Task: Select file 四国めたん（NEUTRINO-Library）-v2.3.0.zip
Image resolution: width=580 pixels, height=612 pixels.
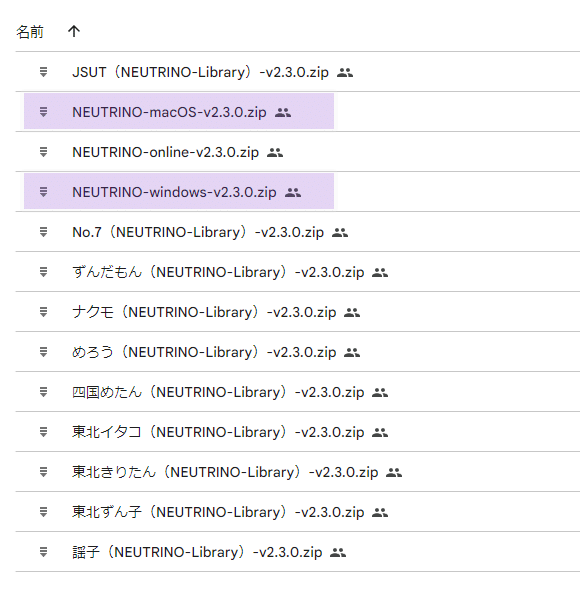Action: point(218,392)
